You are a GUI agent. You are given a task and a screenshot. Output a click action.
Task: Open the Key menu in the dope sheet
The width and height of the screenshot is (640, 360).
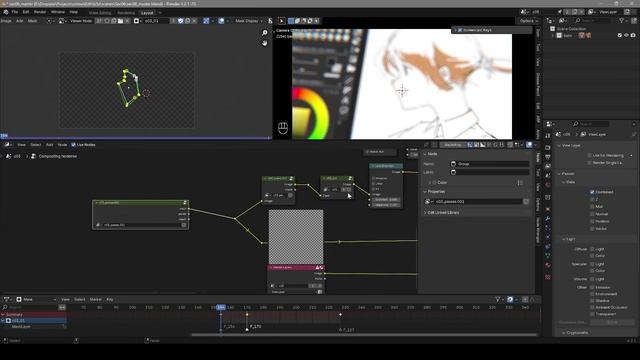click(x=110, y=300)
